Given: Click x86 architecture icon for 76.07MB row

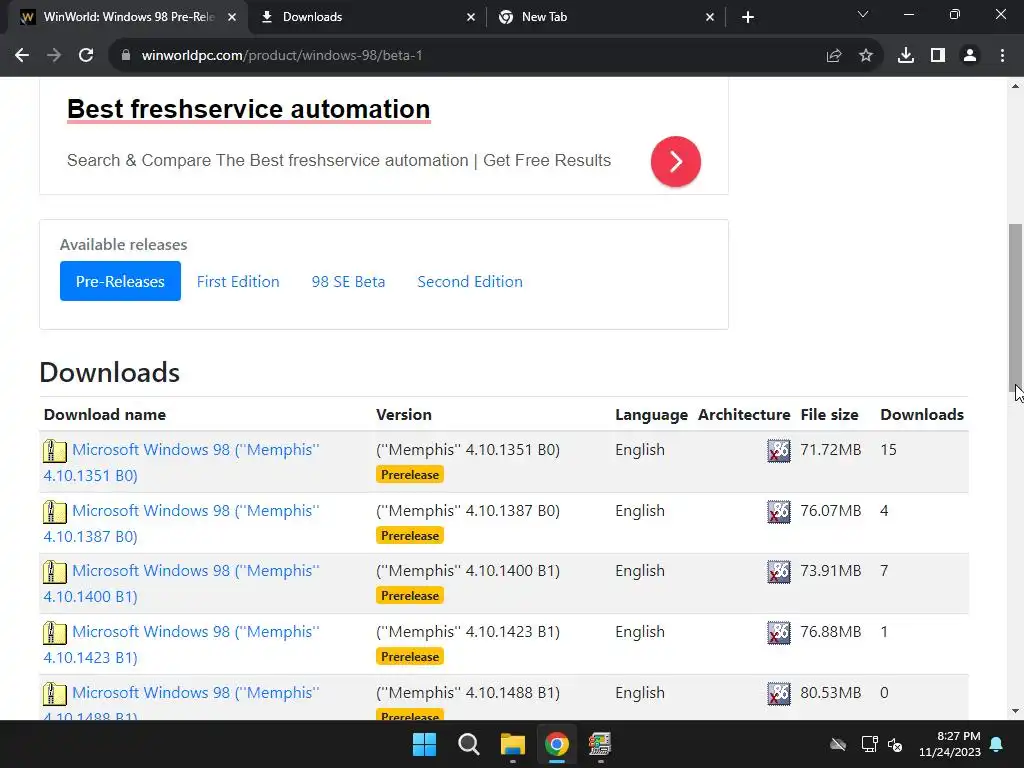Looking at the screenshot, I should click(x=778, y=511).
